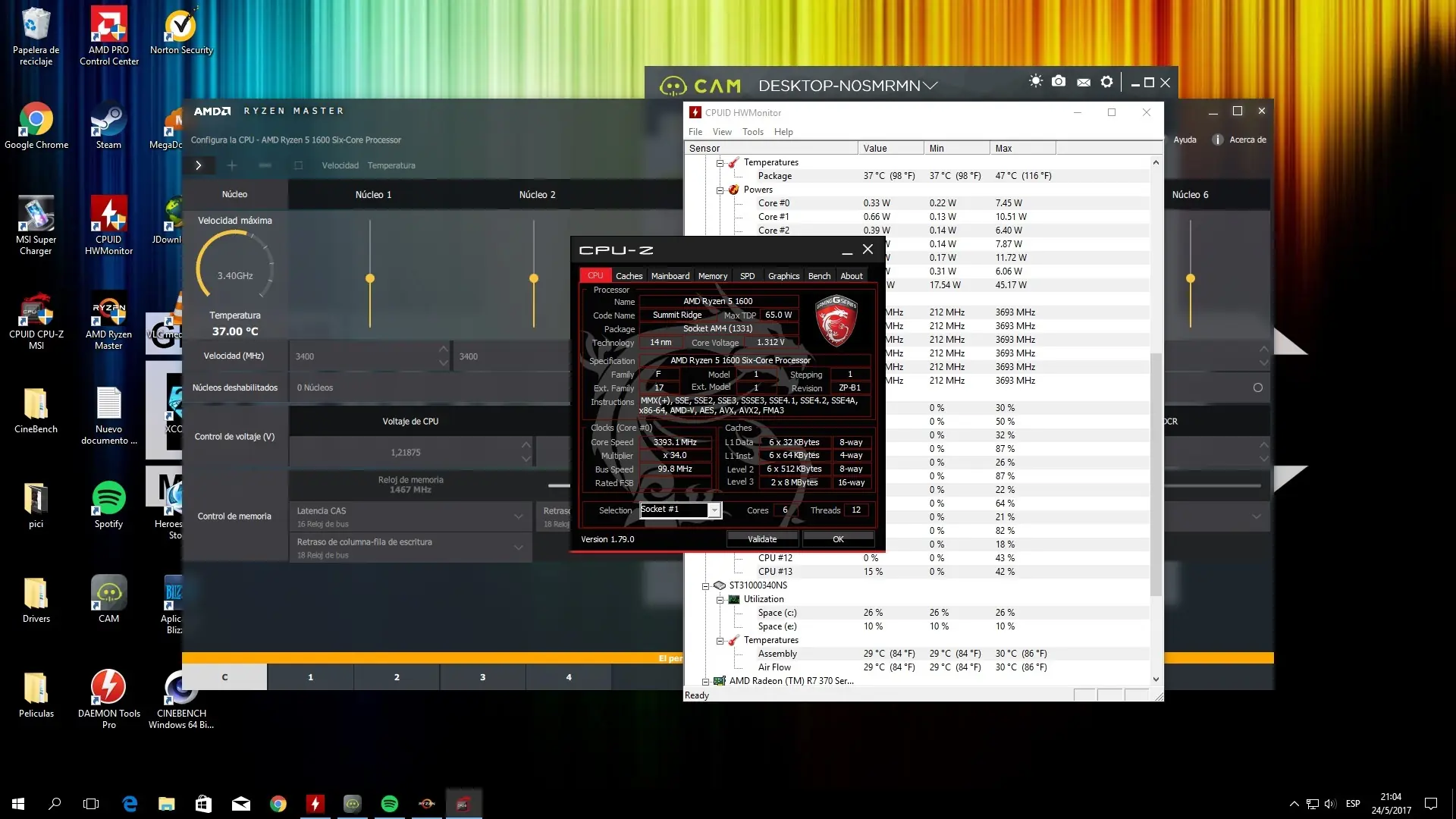Select Ryzen Master profile 3 tab
Screen dimensions: 1456x819
[x=482, y=677]
